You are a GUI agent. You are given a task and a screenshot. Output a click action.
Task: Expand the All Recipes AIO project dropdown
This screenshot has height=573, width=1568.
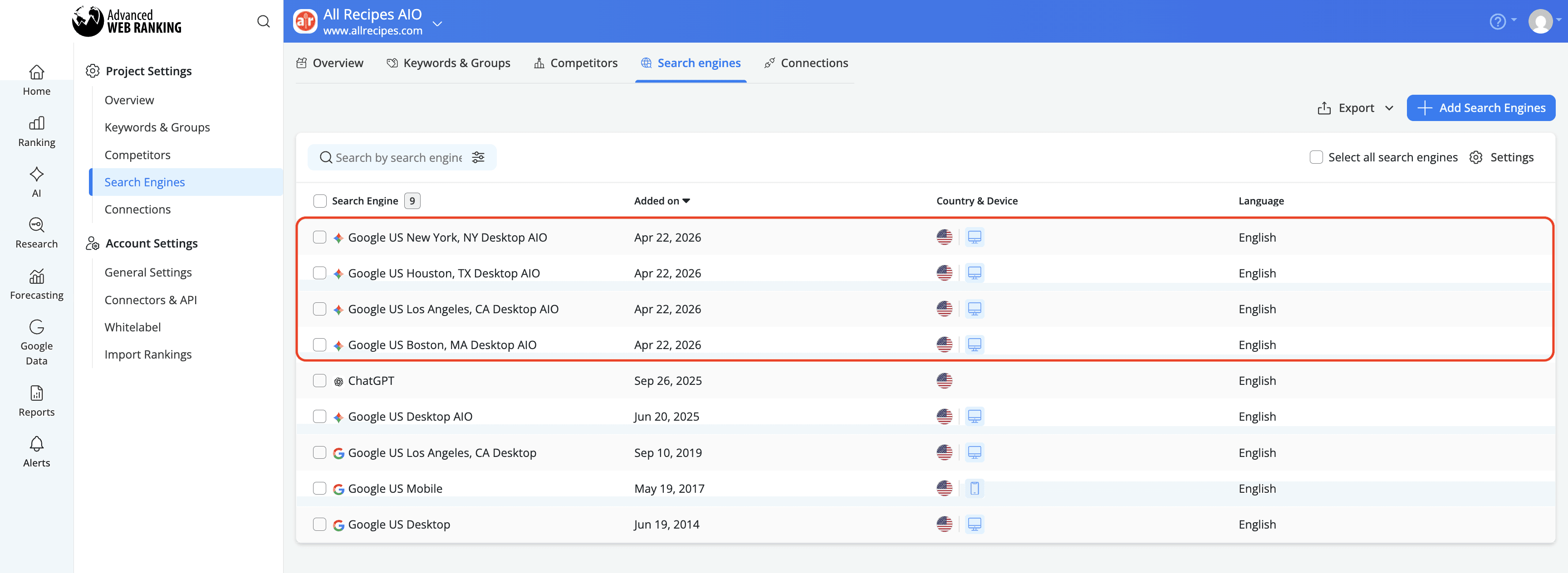coord(437,24)
